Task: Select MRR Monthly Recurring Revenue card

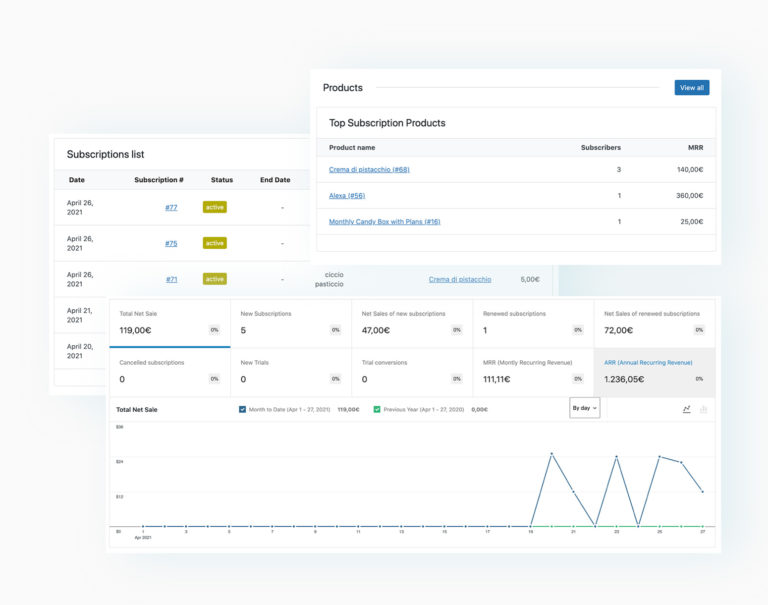Action: 532,372
